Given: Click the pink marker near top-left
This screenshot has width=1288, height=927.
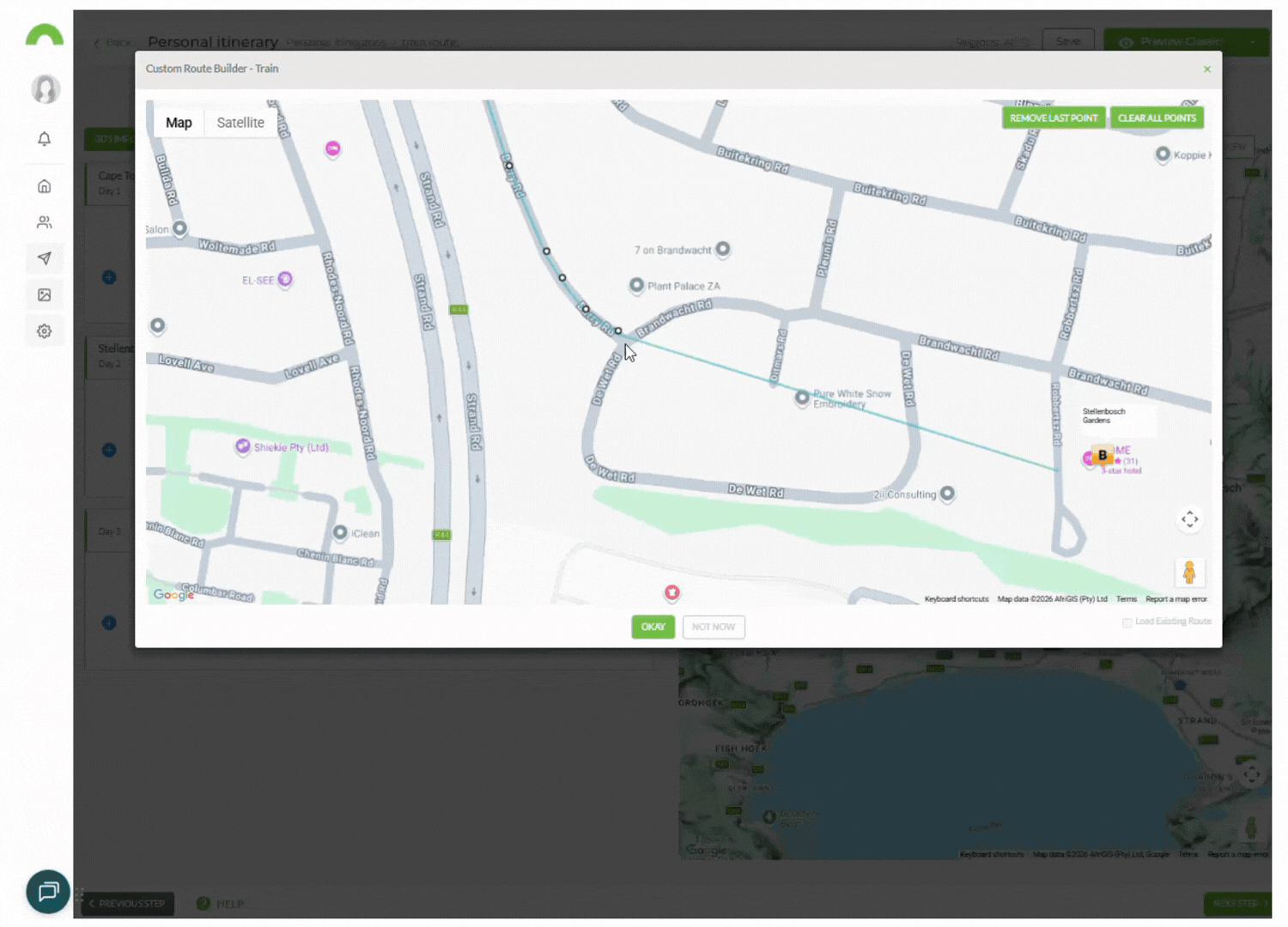Looking at the screenshot, I should coord(332,148).
